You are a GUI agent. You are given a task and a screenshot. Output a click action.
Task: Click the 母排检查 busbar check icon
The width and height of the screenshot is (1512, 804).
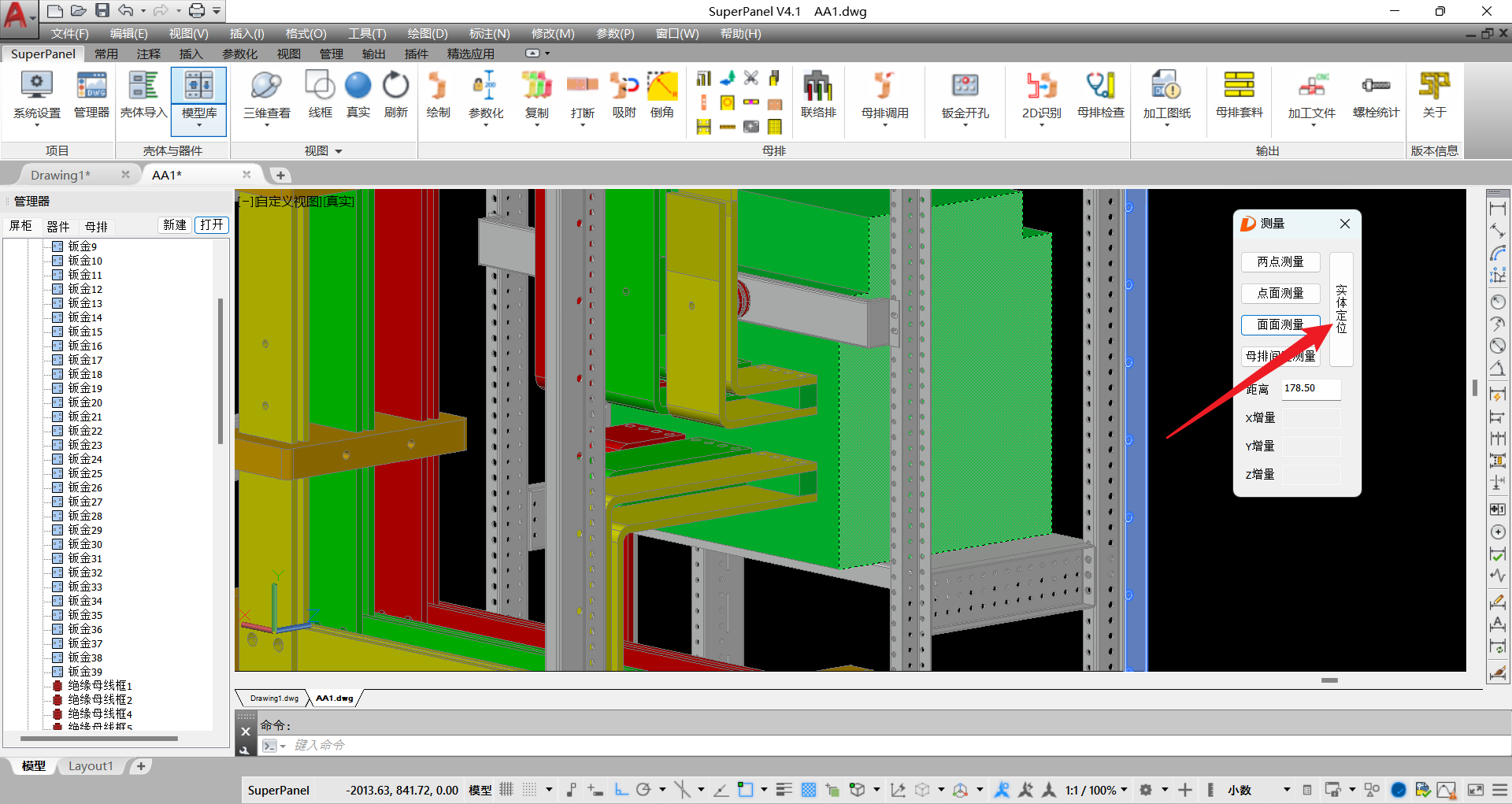(1100, 96)
